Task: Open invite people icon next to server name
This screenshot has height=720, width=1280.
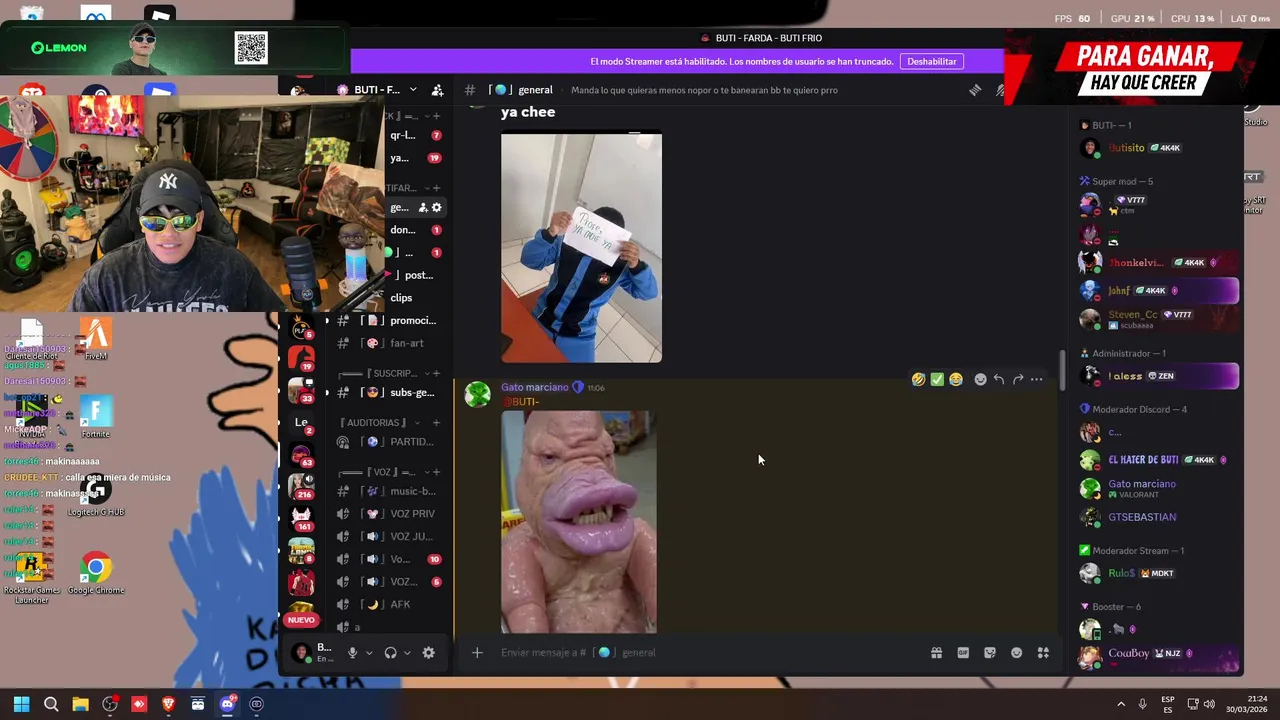Action: coord(437,90)
